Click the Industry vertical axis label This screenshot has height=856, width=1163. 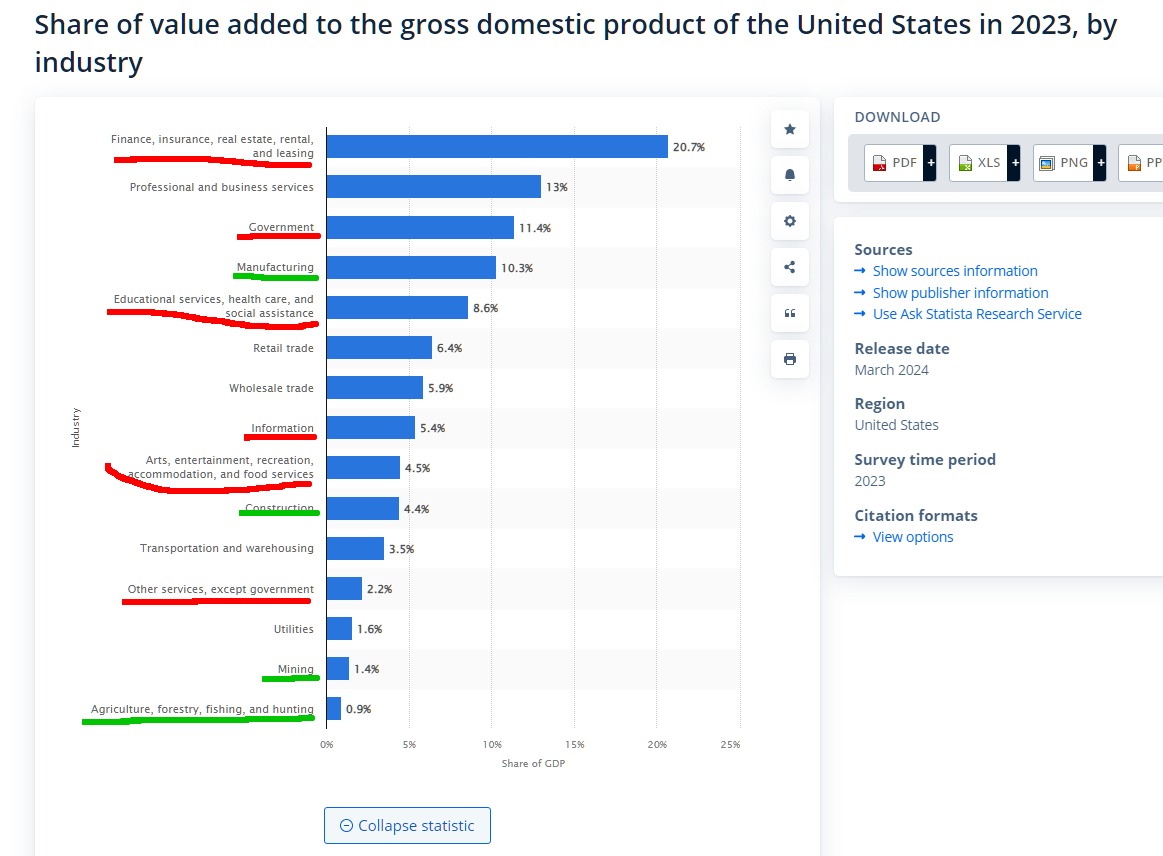(x=75, y=428)
